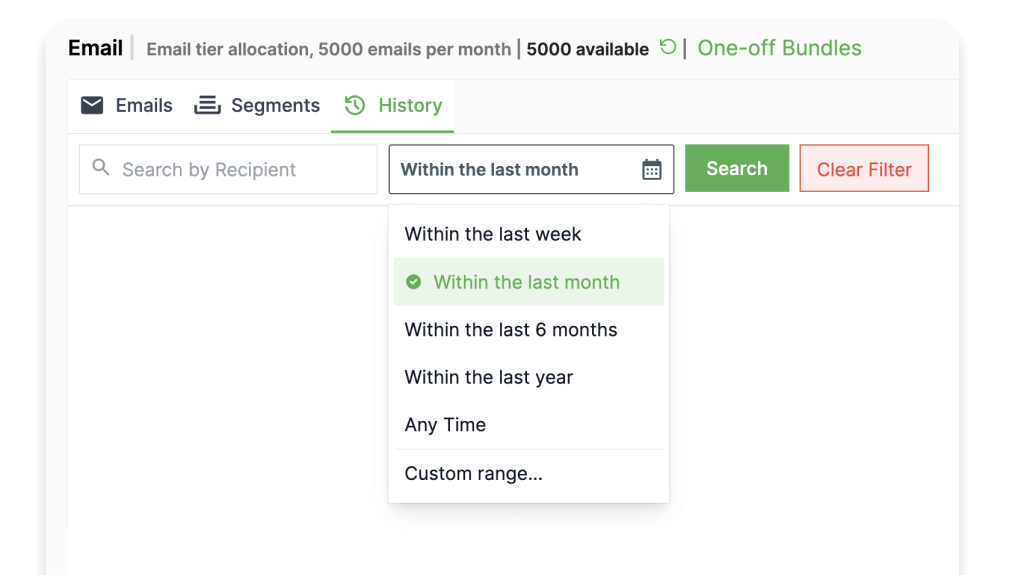Click the Clear Filter button
Viewport: 1024px width, 575px height.
(864, 169)
